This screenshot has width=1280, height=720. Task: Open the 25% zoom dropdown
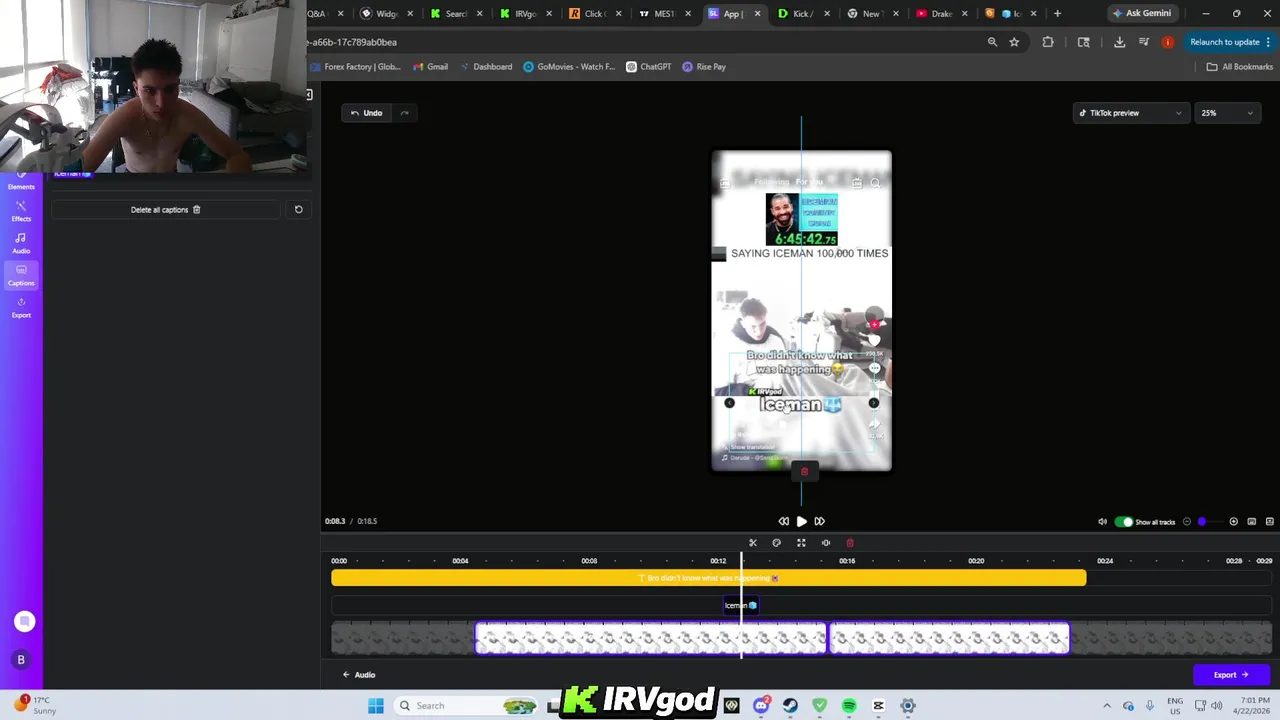click(x=1227, y=113)
